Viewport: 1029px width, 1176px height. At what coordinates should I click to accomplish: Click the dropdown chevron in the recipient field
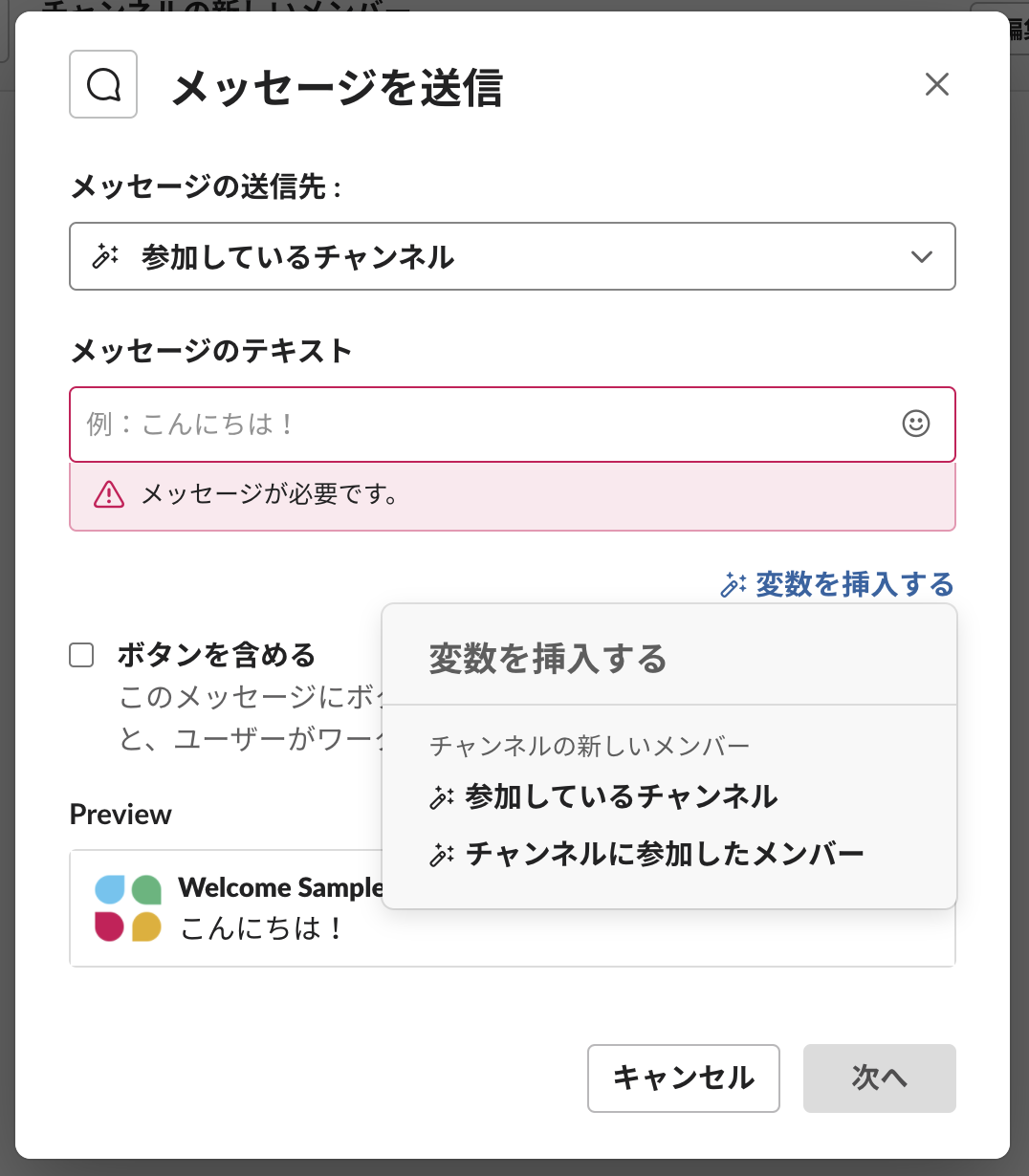922,256
